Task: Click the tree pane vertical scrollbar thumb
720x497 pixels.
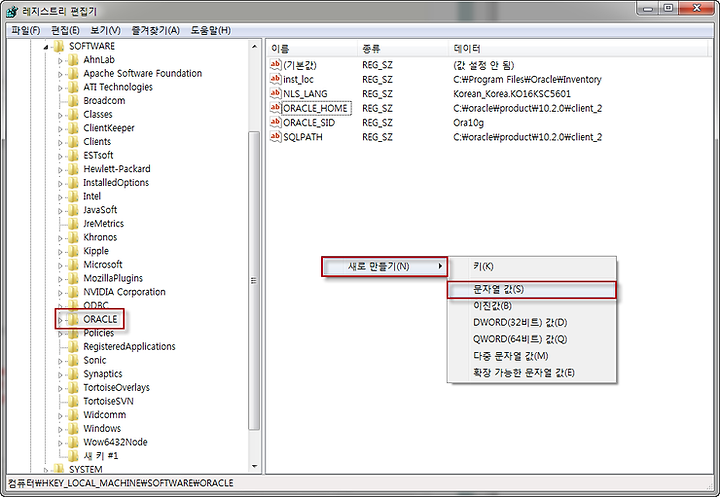Action: [254, 281]
